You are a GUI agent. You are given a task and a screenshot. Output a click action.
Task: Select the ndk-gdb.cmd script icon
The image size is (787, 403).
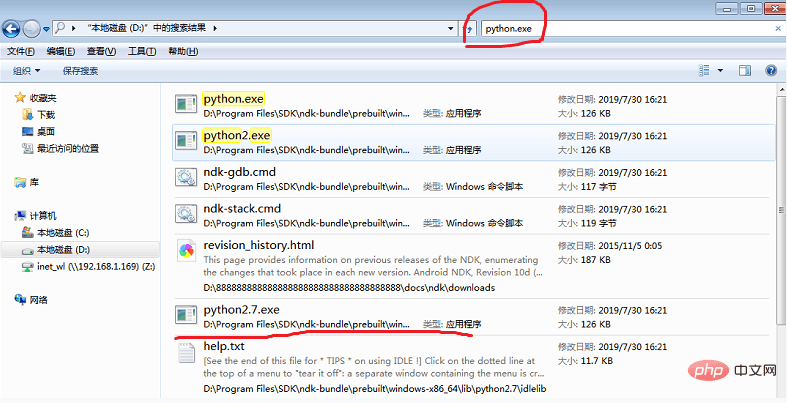click(186, 177)
